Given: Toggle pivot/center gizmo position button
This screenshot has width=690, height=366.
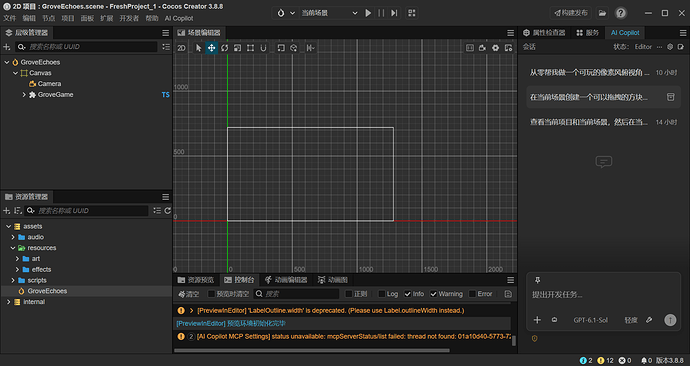Looking at the screenshot, I should [281, 48].
